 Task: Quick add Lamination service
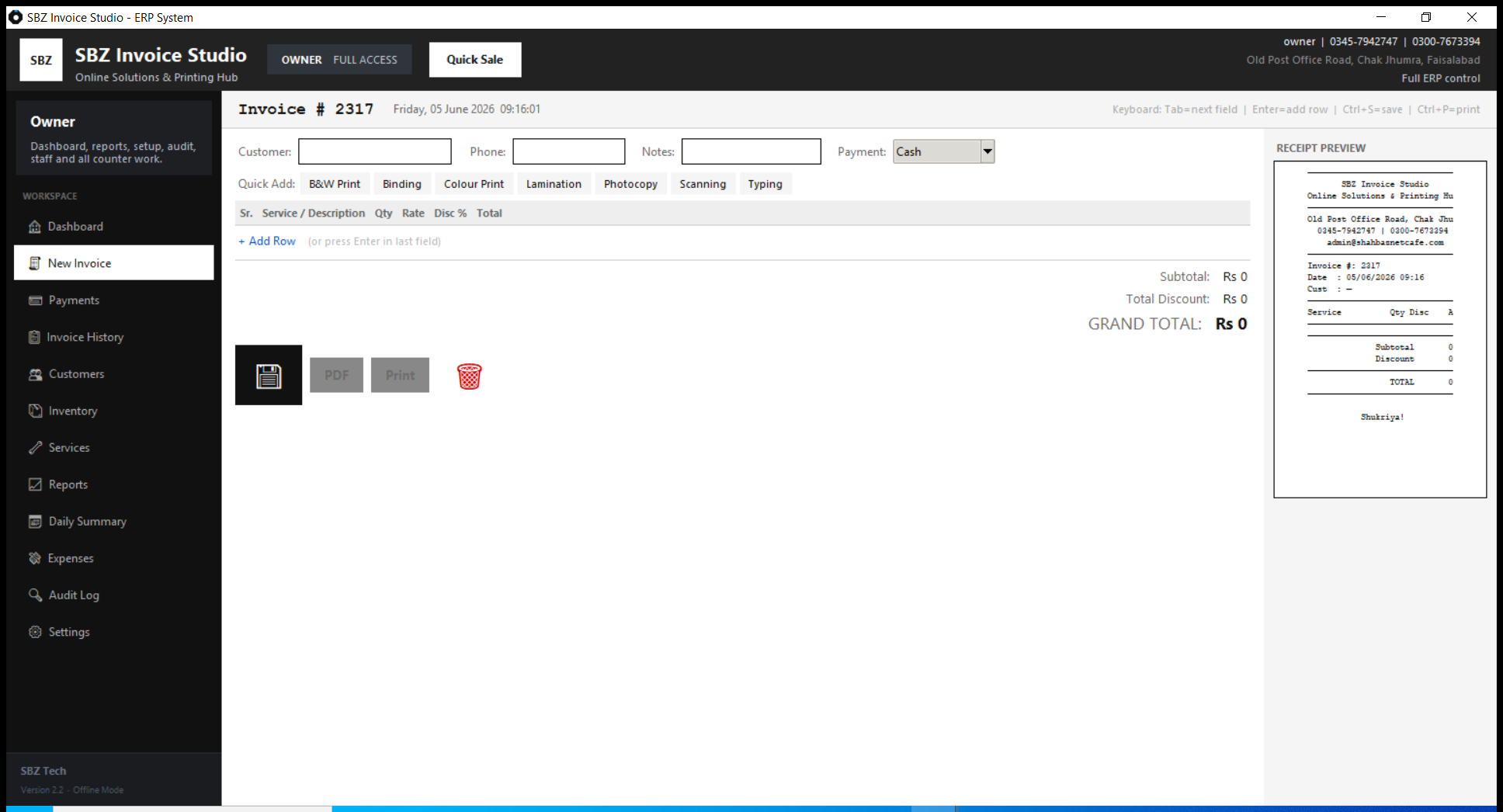point(554,184)
